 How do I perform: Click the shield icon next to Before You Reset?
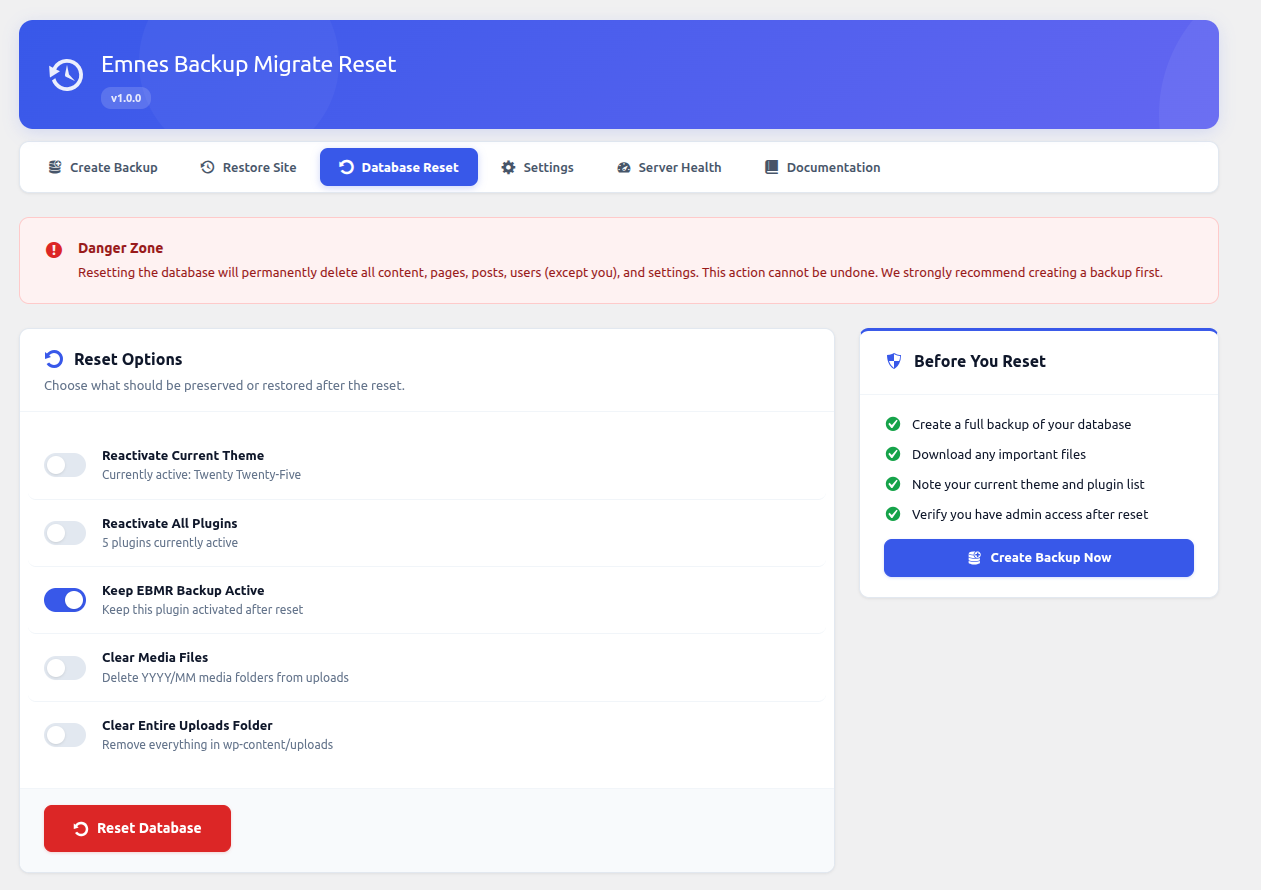click(892, 361)
